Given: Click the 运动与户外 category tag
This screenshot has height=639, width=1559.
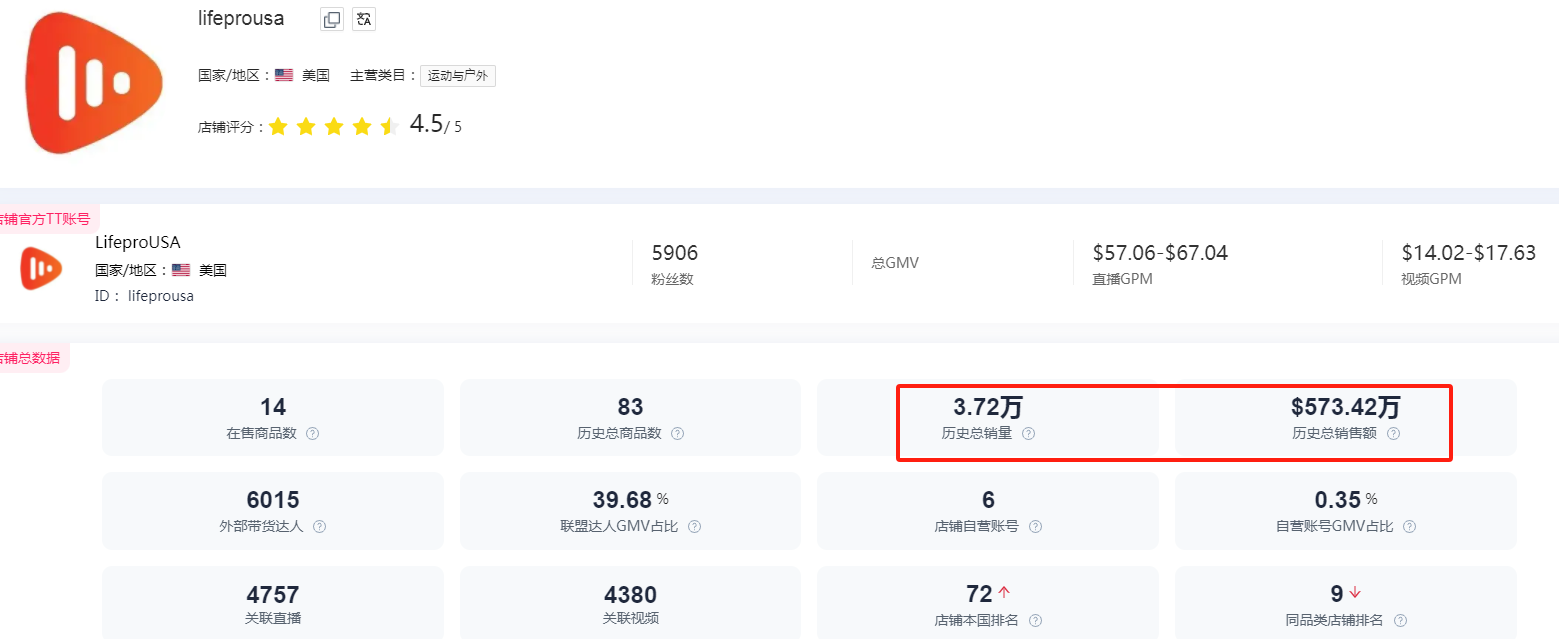Looking at the screenshot, I should point(458,76).
